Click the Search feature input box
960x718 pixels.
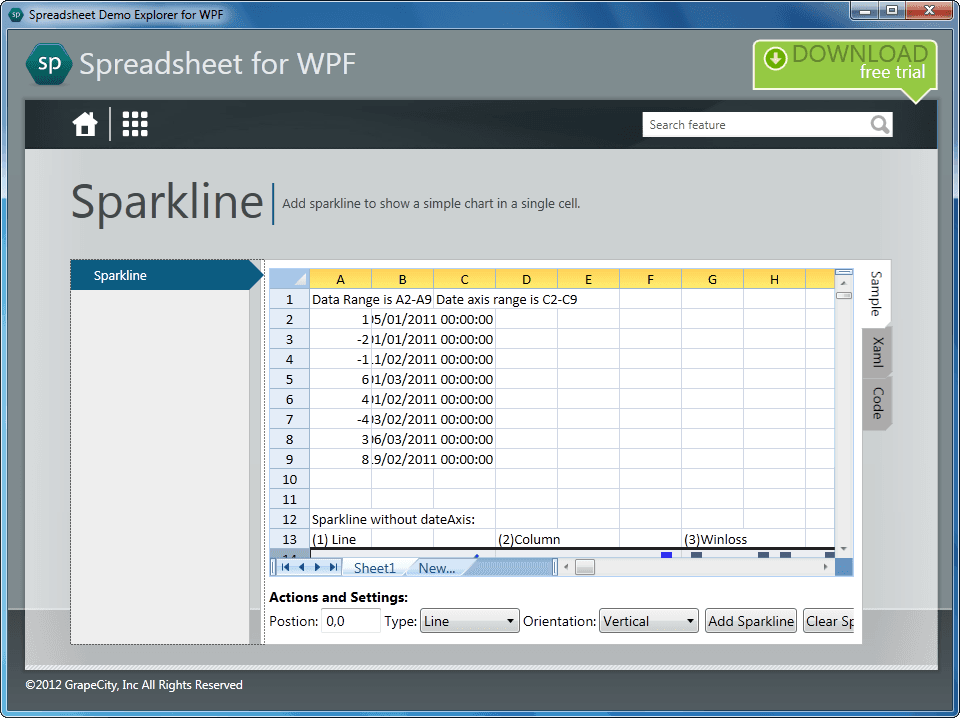pyautogui.click(x=756, y=125)
